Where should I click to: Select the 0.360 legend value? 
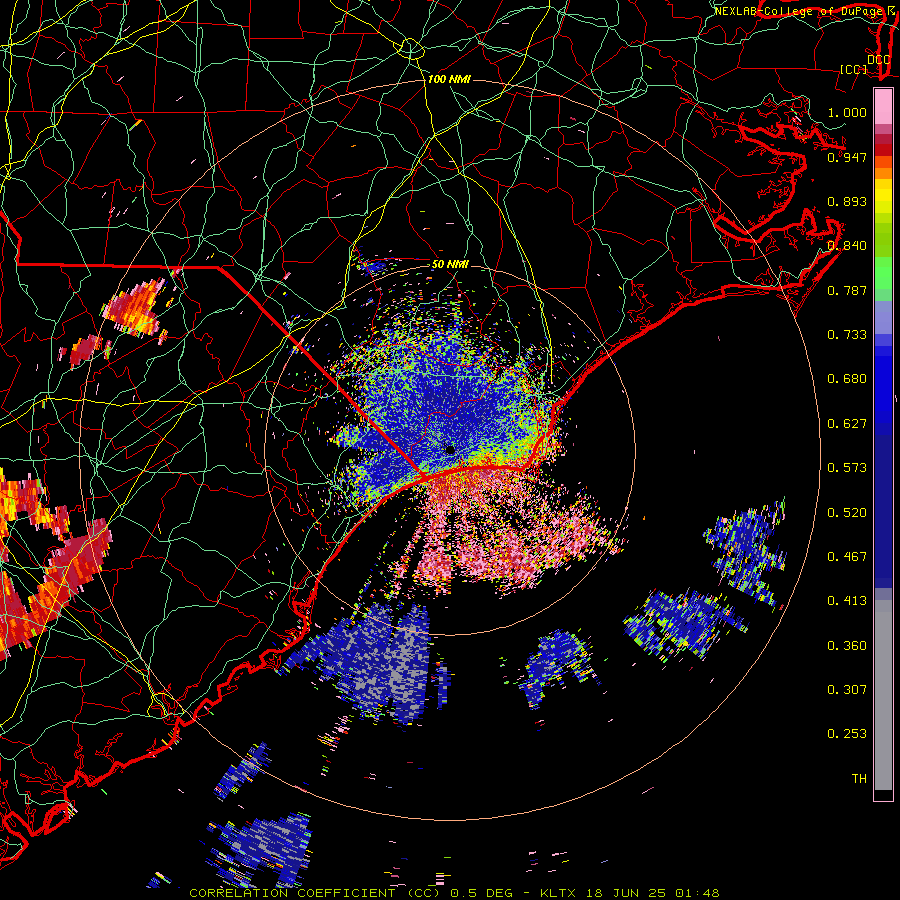847,645
